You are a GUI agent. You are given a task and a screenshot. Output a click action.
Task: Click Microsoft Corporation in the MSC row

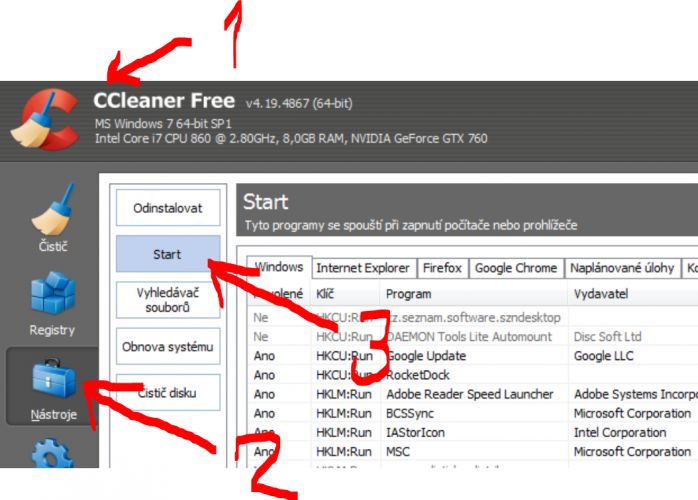pyautogui.click(x=633, y=452)
